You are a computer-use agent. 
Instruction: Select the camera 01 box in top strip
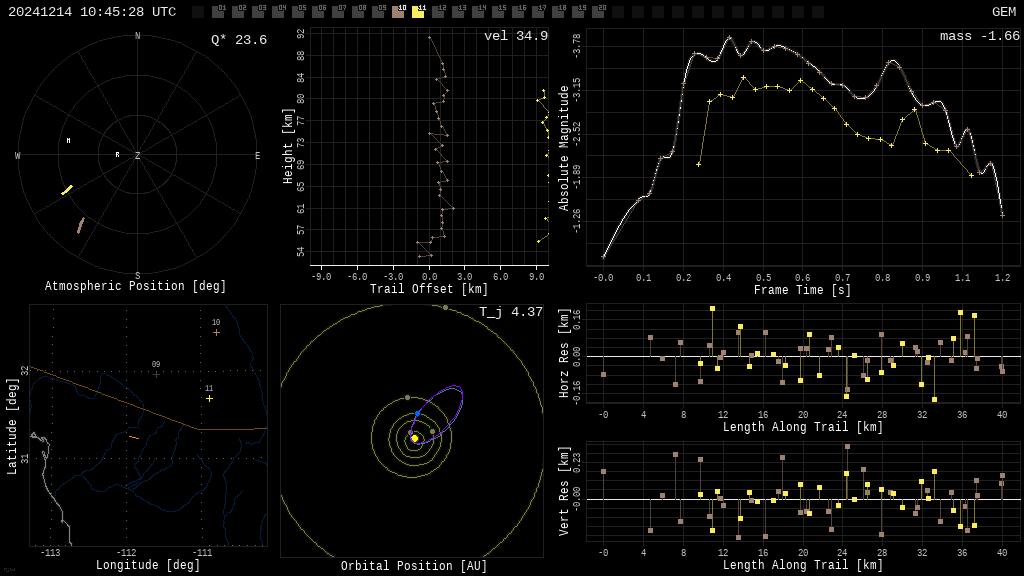tap(218, 12)
